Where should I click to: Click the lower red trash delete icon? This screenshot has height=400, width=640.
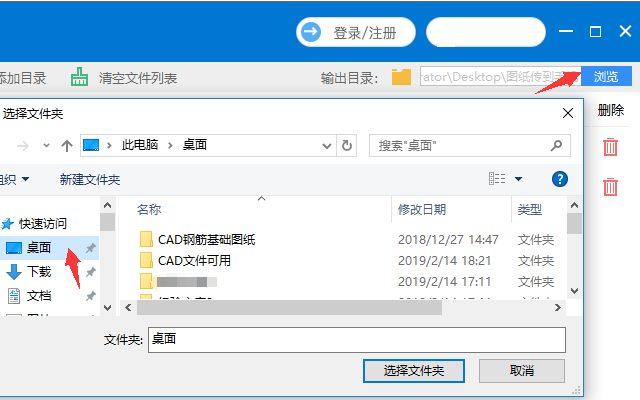[610, 187]
